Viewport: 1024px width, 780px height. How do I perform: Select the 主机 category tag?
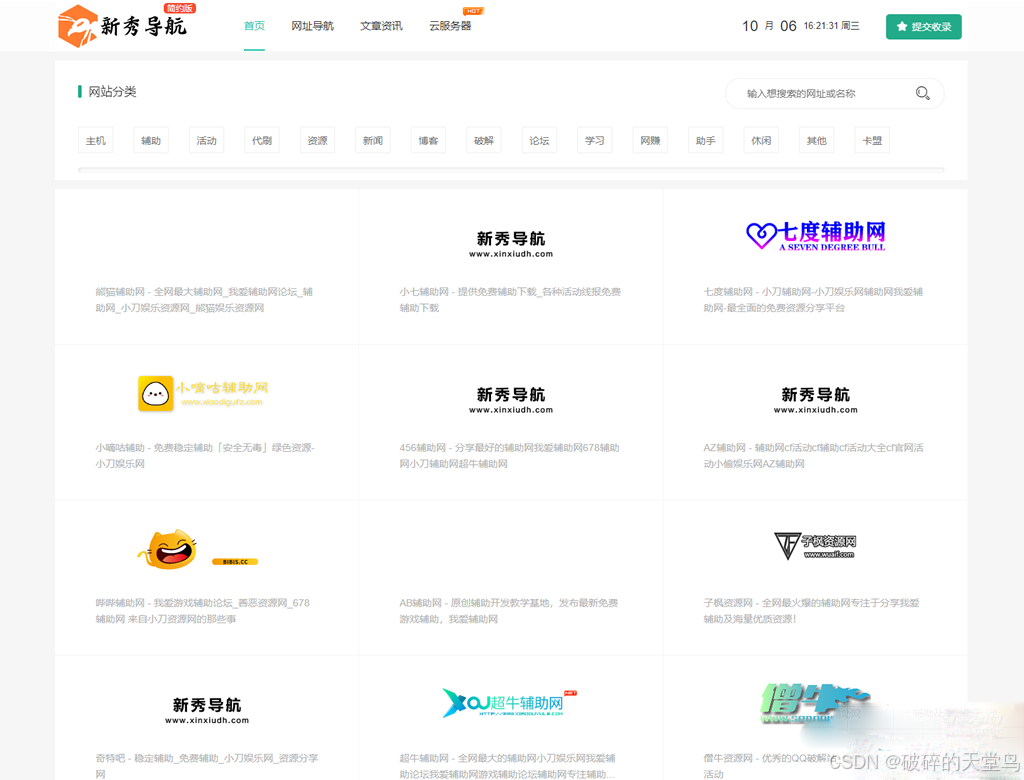[96, 140]
